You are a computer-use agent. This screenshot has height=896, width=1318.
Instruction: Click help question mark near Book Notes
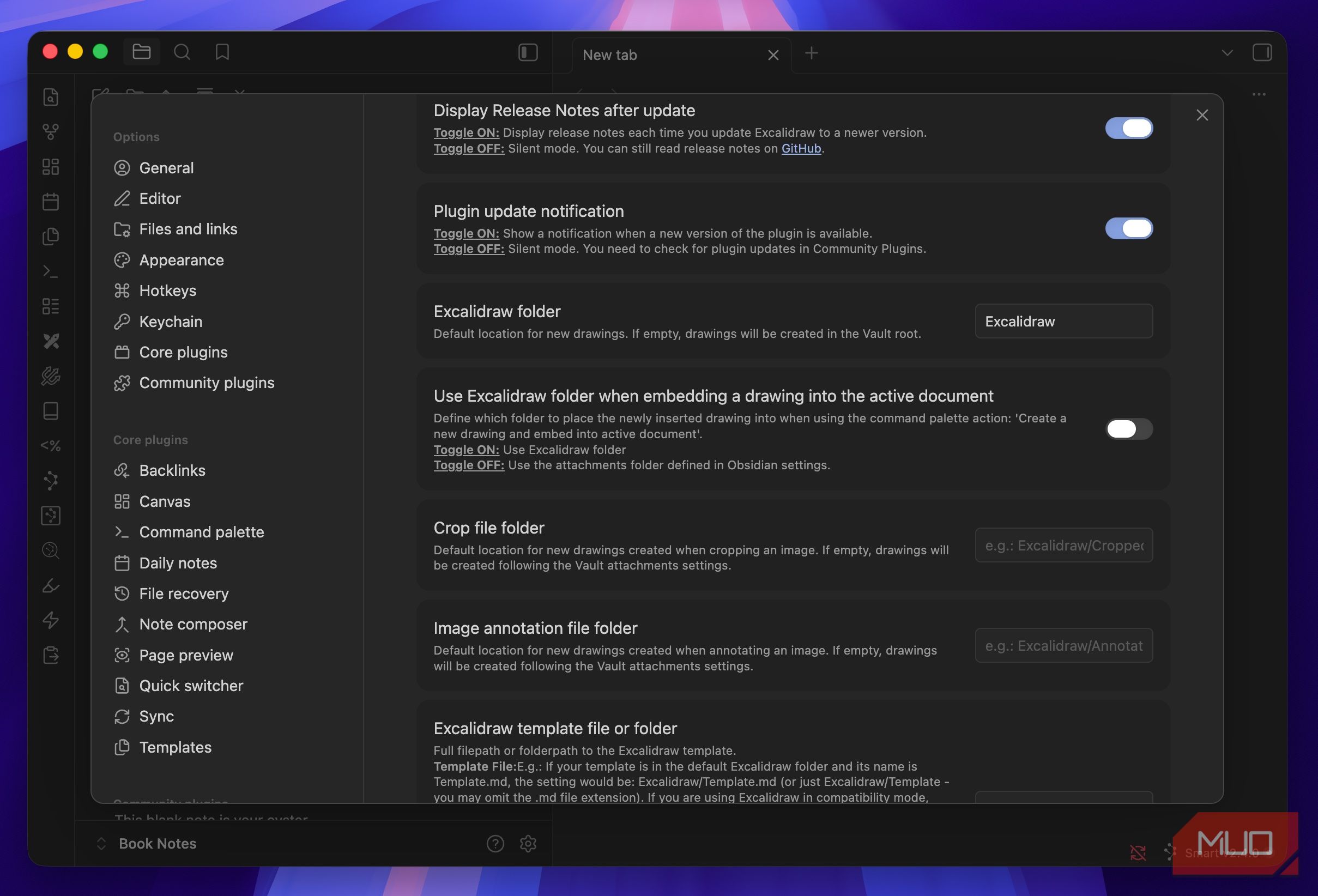point(495,844)
